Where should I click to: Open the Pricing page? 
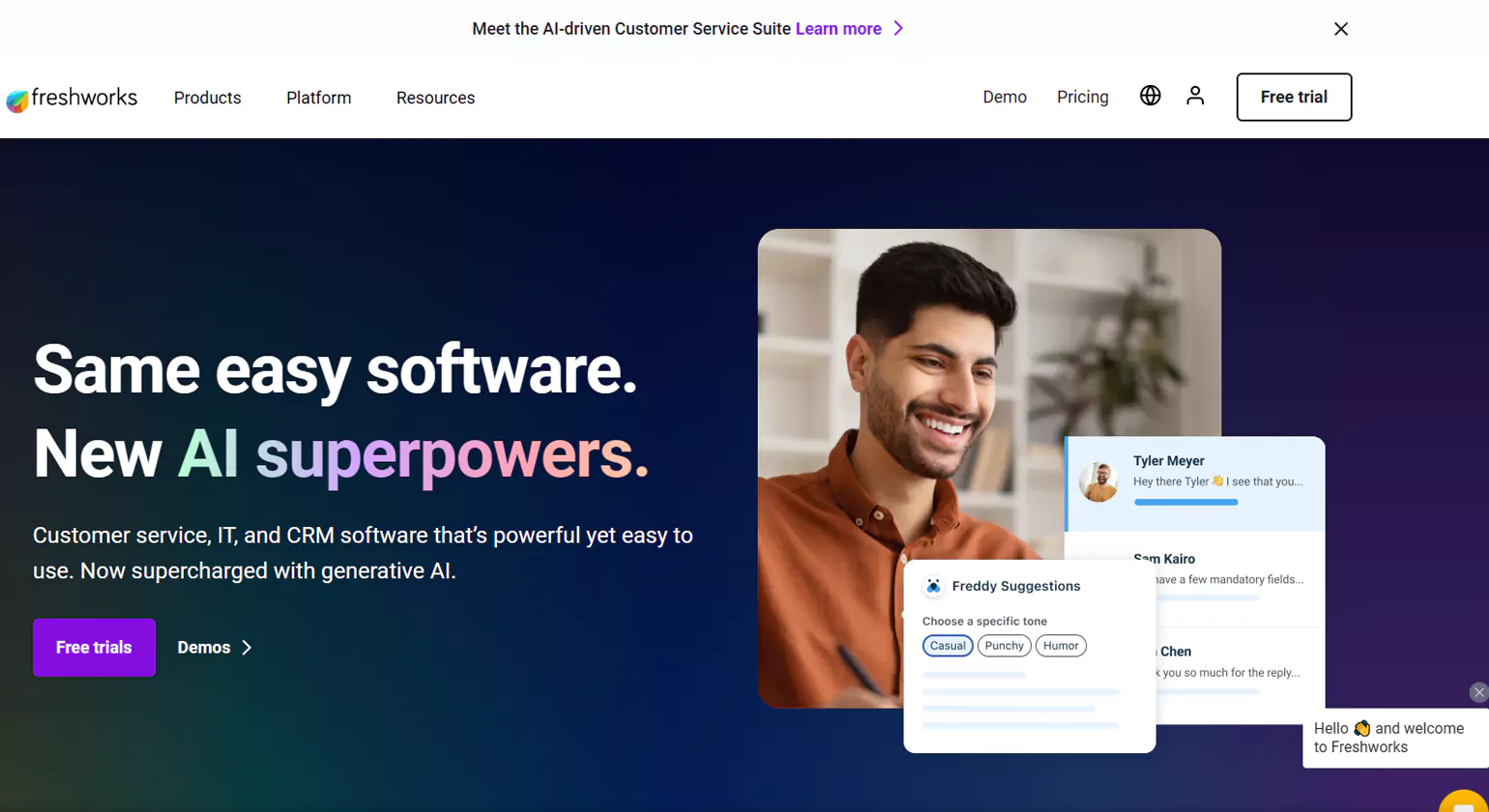tap(1083, 97)
